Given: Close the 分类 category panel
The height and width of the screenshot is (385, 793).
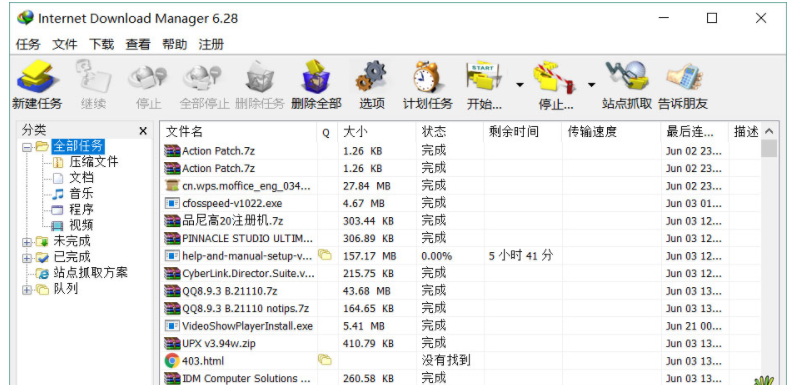Looking at the screenshot, I should (x=143, y=132).
